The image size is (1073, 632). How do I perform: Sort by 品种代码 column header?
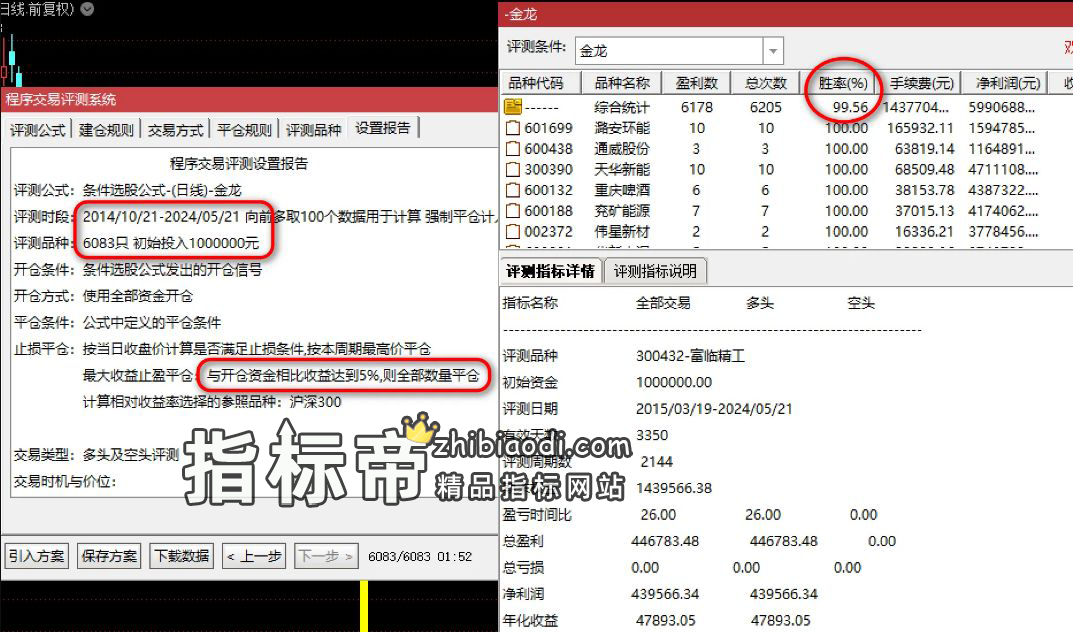(x=541, y=83)
